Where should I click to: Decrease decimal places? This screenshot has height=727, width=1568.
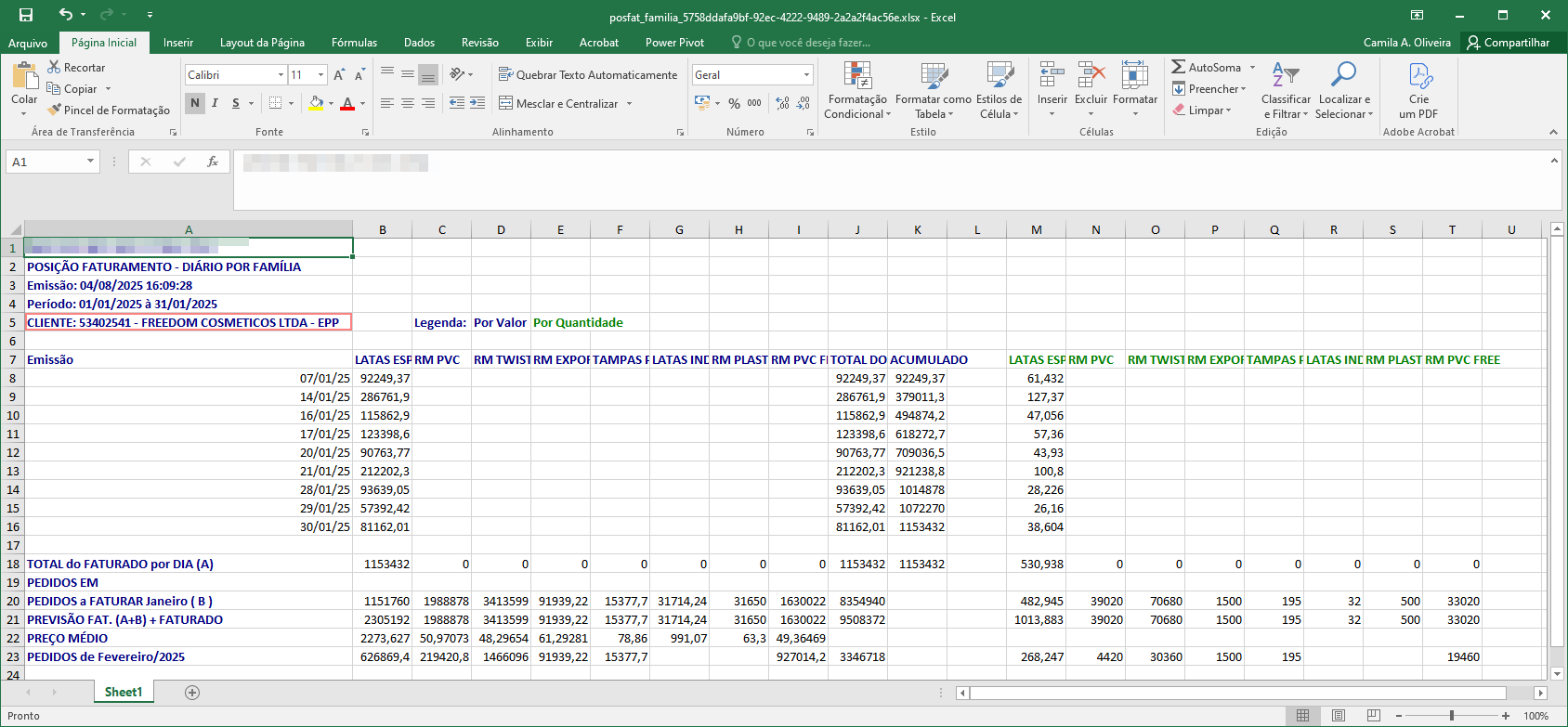(804, 103)
